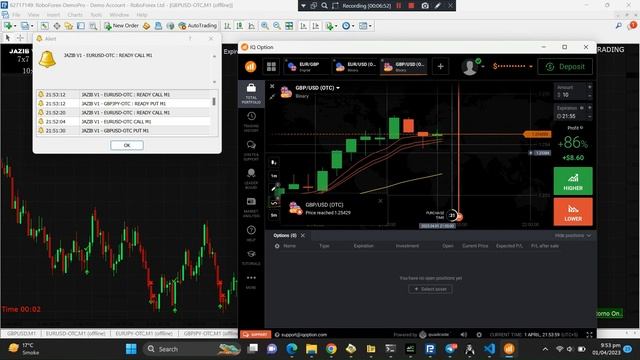Open the Tools menu in MetaTrader
This screenshot has height=360, width=640.
96,15
